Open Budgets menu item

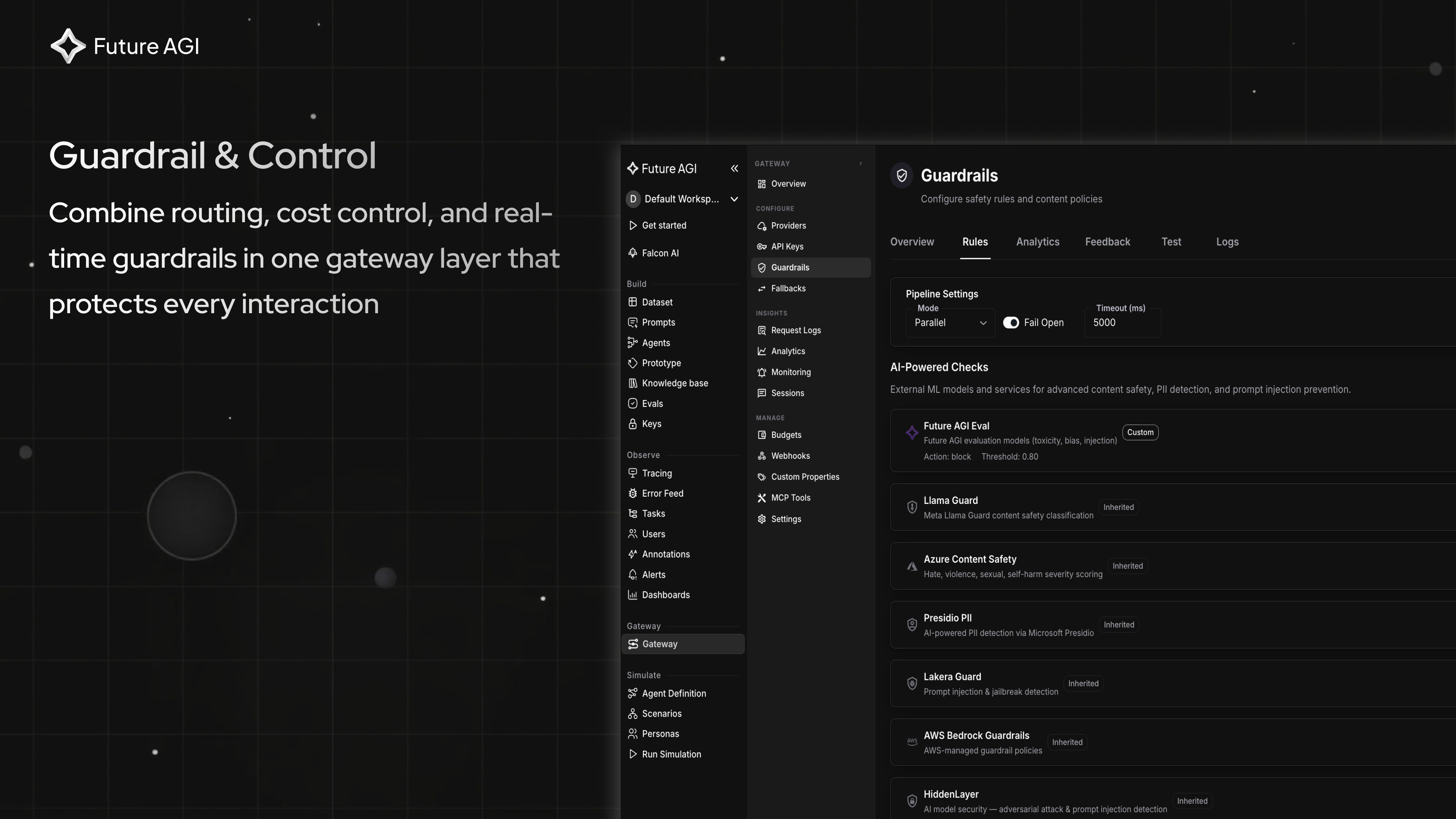point(811,435)
